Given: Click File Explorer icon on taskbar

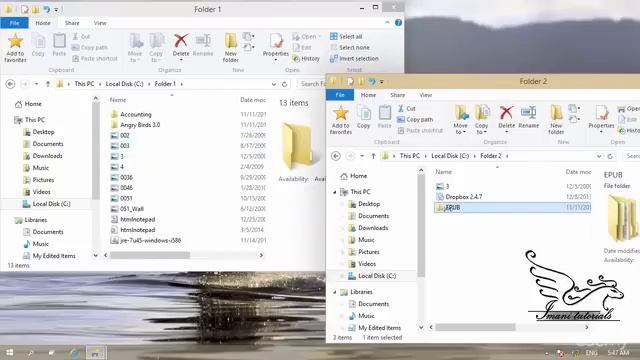Looking at the screenshot, I should [x=95, y=353].
